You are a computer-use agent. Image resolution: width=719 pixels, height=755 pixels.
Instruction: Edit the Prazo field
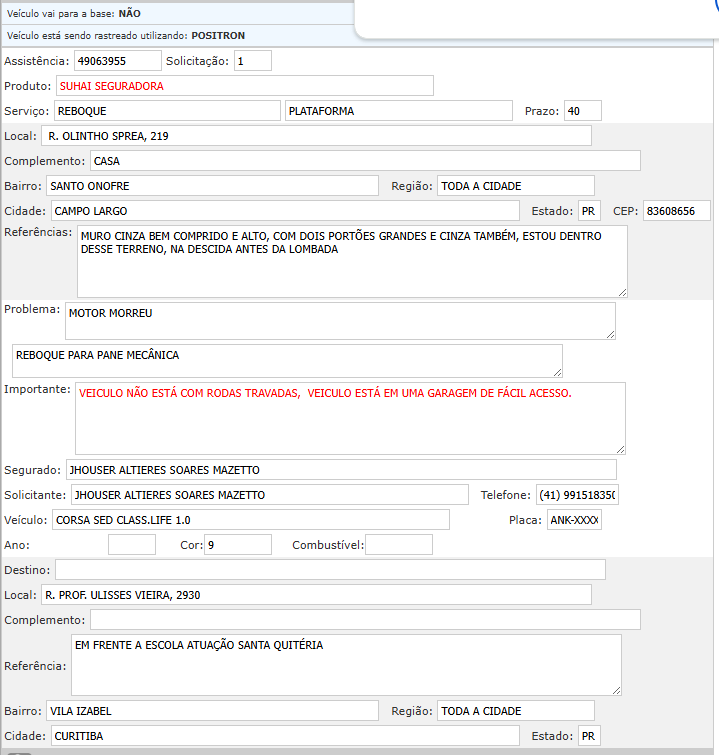tap(582, 111)
